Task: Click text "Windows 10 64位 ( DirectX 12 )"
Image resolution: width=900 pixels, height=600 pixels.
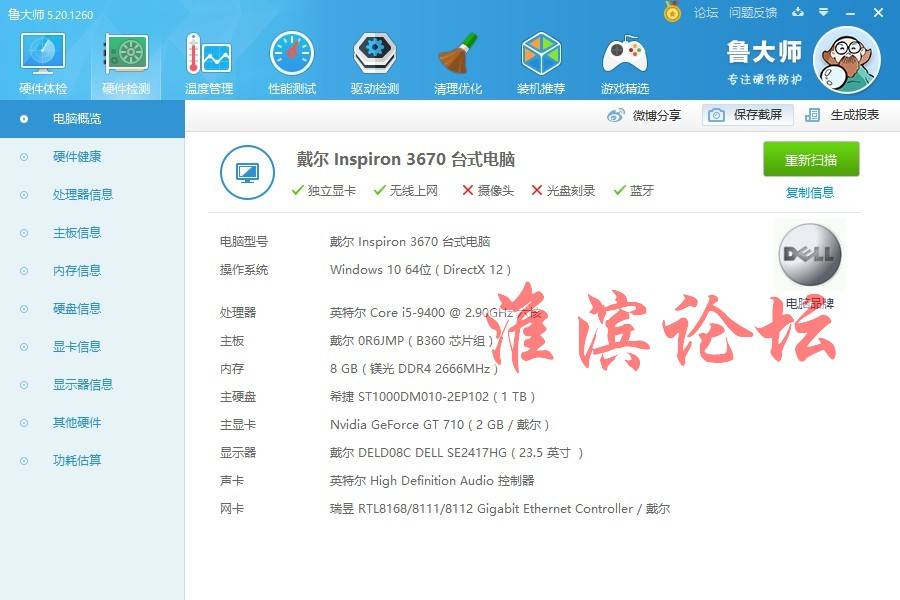Action: pyautogui.click(x=420, y=270)
